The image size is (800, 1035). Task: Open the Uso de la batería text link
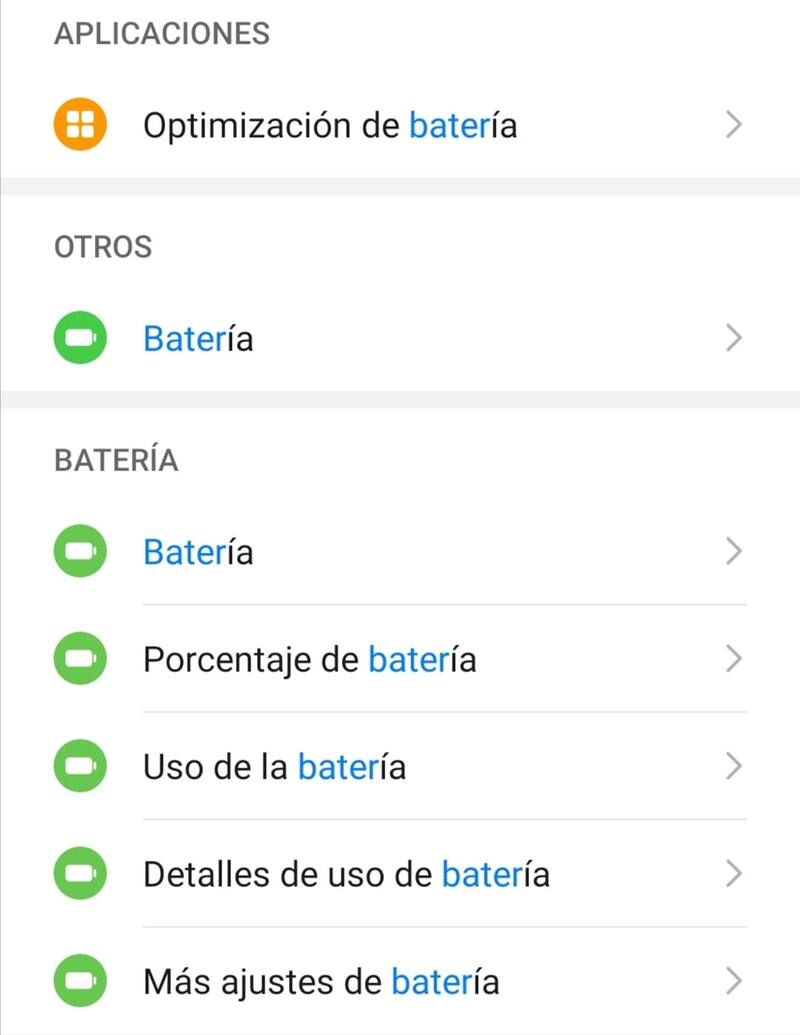tap(274, 767)
